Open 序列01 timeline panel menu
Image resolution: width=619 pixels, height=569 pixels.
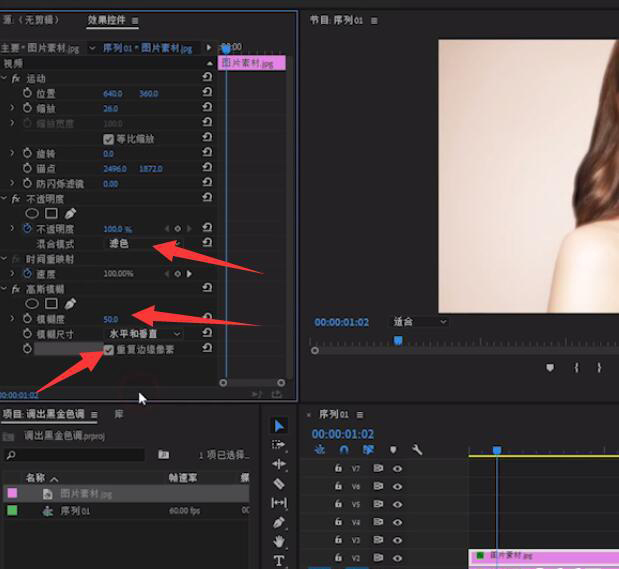(x=360, y=415)
